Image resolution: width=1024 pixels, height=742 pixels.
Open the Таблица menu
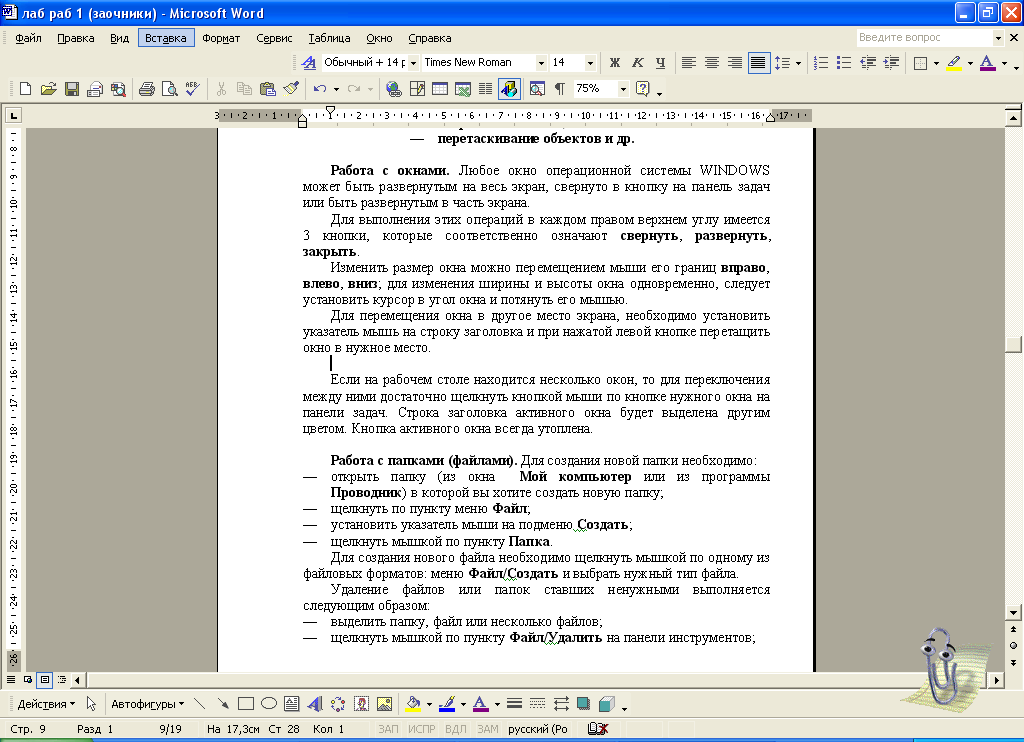(329, 38)
